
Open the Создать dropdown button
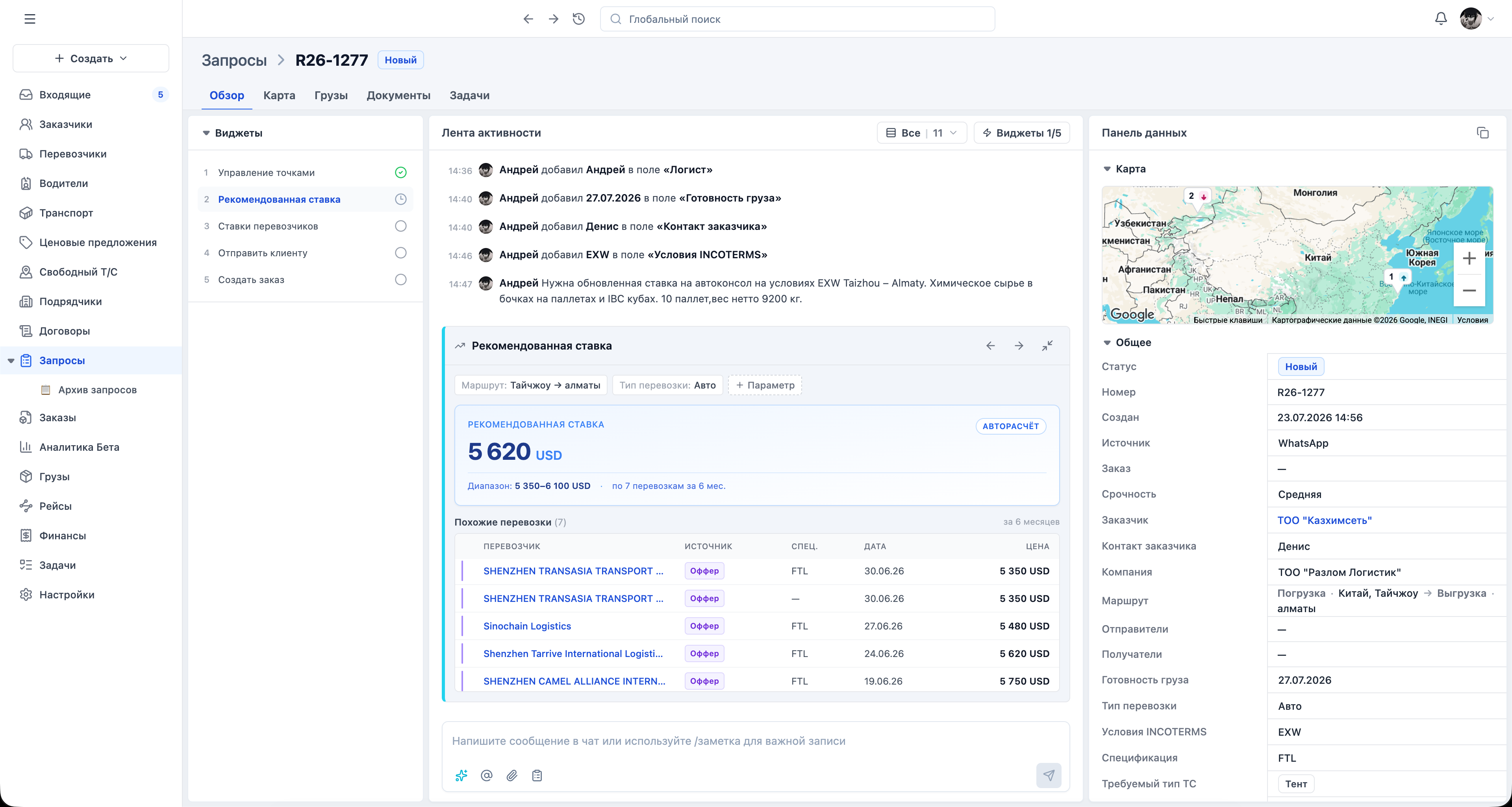[91, 58]
